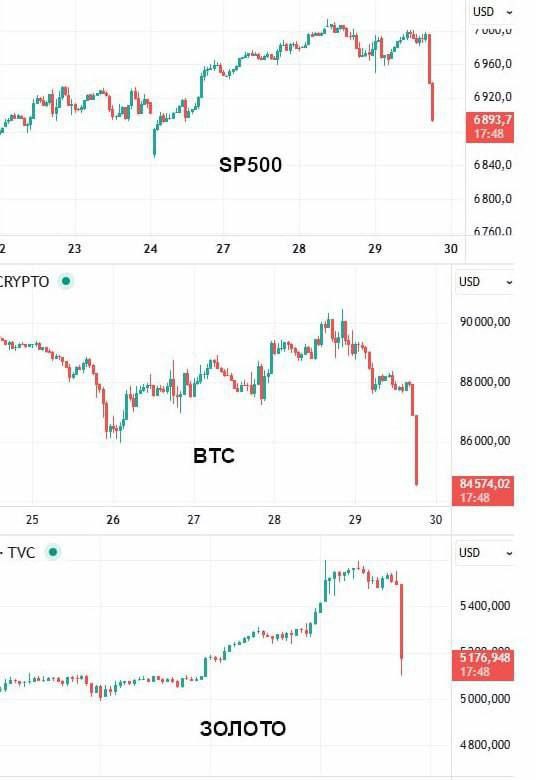Image resolution: width=536 pixels, height=780 pixels.
Task: Open the USD currency dropdown on SP500 chart
Action: [x=492, y=12]
